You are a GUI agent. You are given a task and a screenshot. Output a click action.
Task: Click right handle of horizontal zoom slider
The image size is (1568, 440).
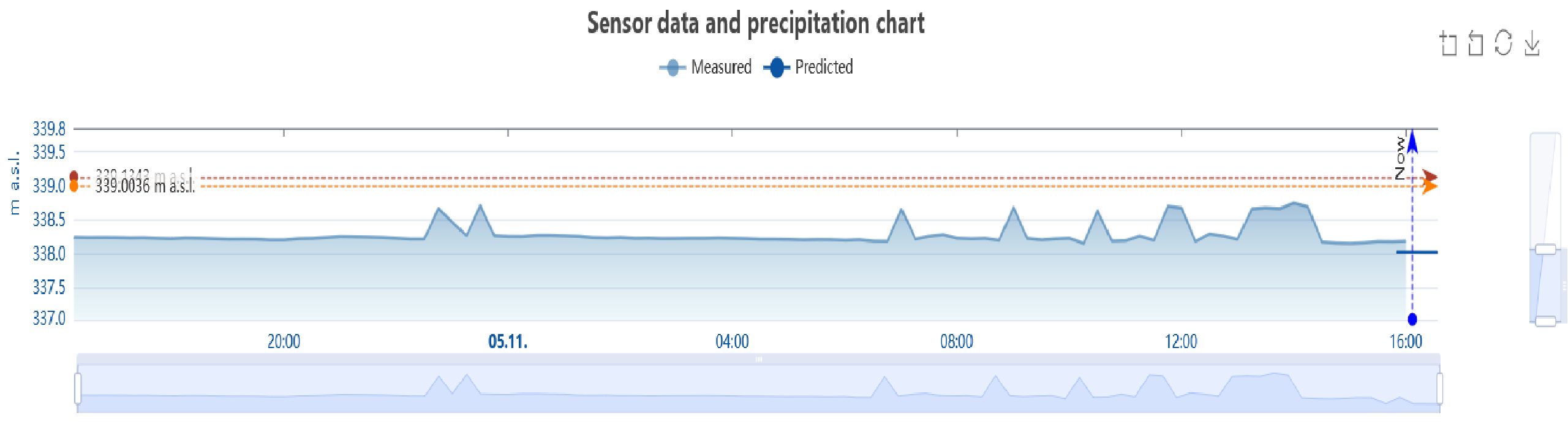point(1439,388)
